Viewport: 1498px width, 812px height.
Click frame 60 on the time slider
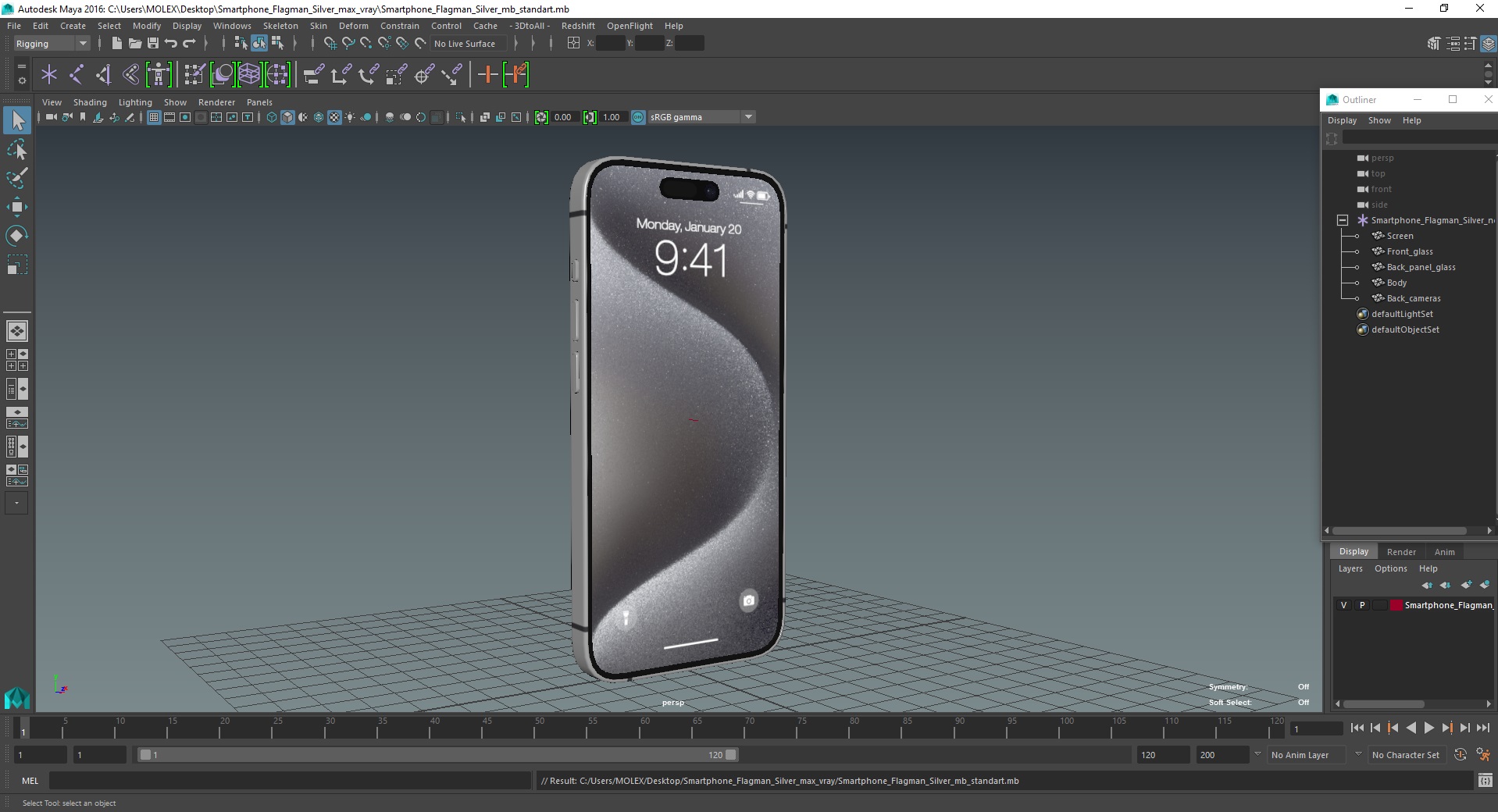coord(644,728)
